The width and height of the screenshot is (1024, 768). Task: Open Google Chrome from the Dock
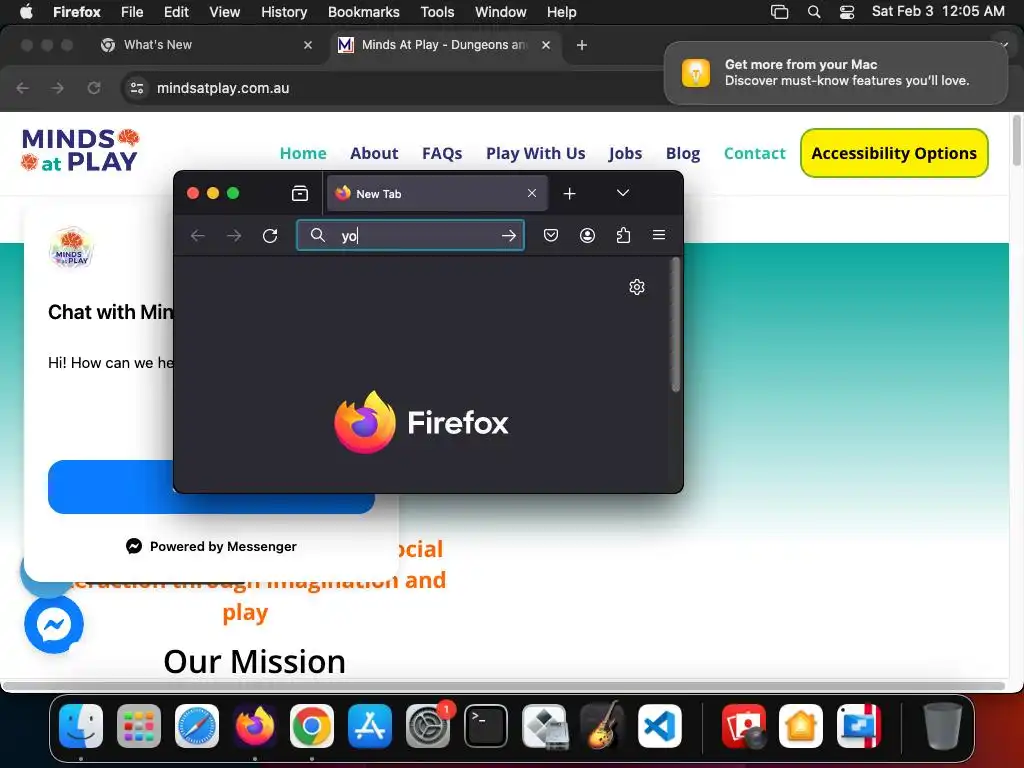(x=312, y=726)
